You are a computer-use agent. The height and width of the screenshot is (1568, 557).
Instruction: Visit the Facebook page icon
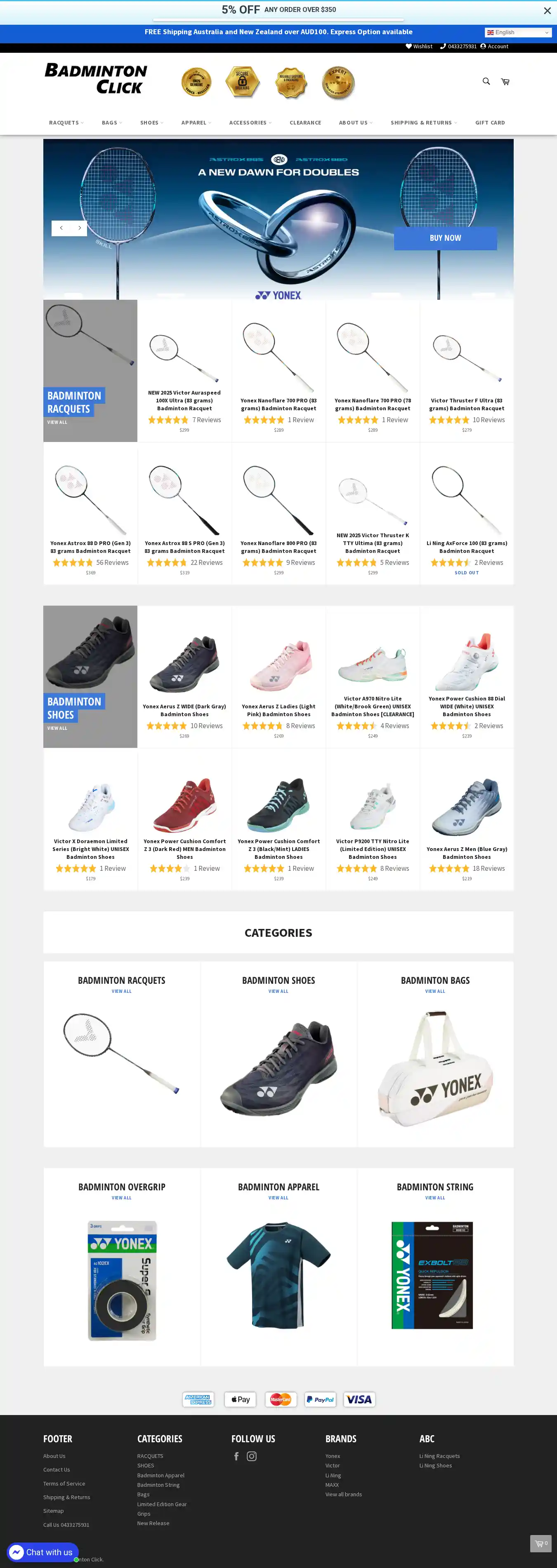pos(236,1456)
